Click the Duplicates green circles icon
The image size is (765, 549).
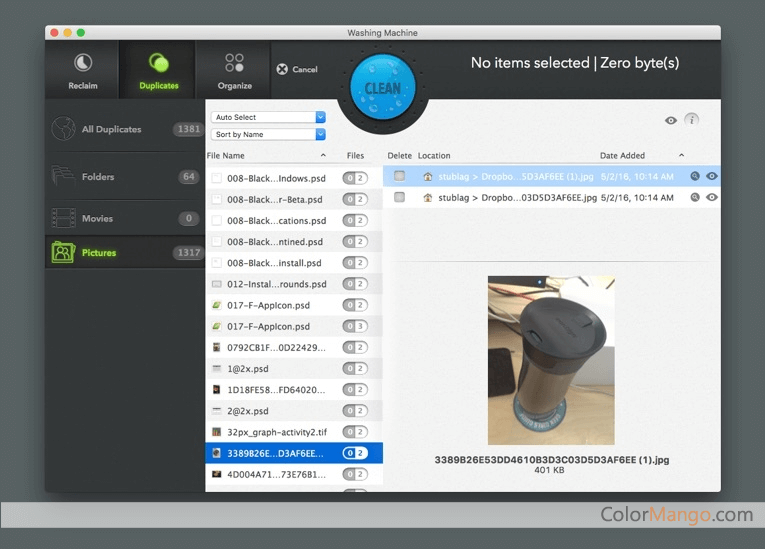click(x=159, y=62)
